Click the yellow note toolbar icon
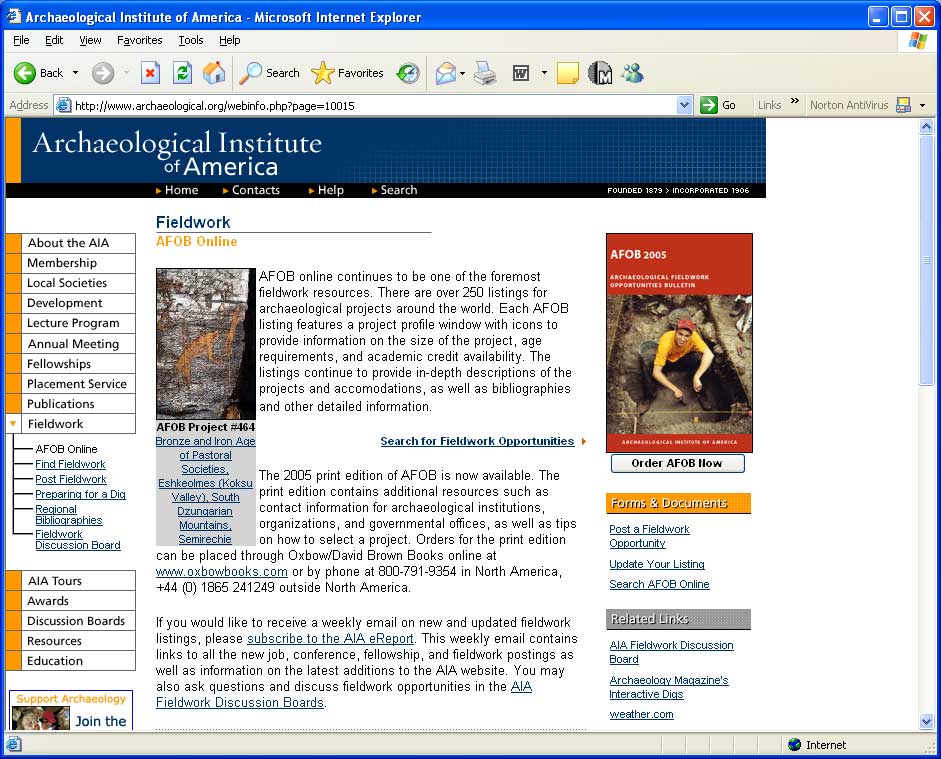The height and width of the screenshot is (759, 941). (x=568, y=73)
